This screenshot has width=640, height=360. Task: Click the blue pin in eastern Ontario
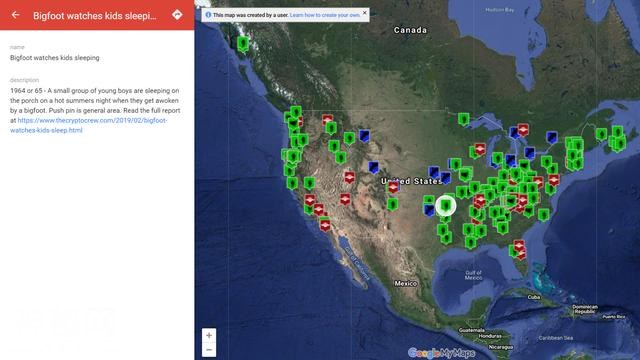click(552, 137)
